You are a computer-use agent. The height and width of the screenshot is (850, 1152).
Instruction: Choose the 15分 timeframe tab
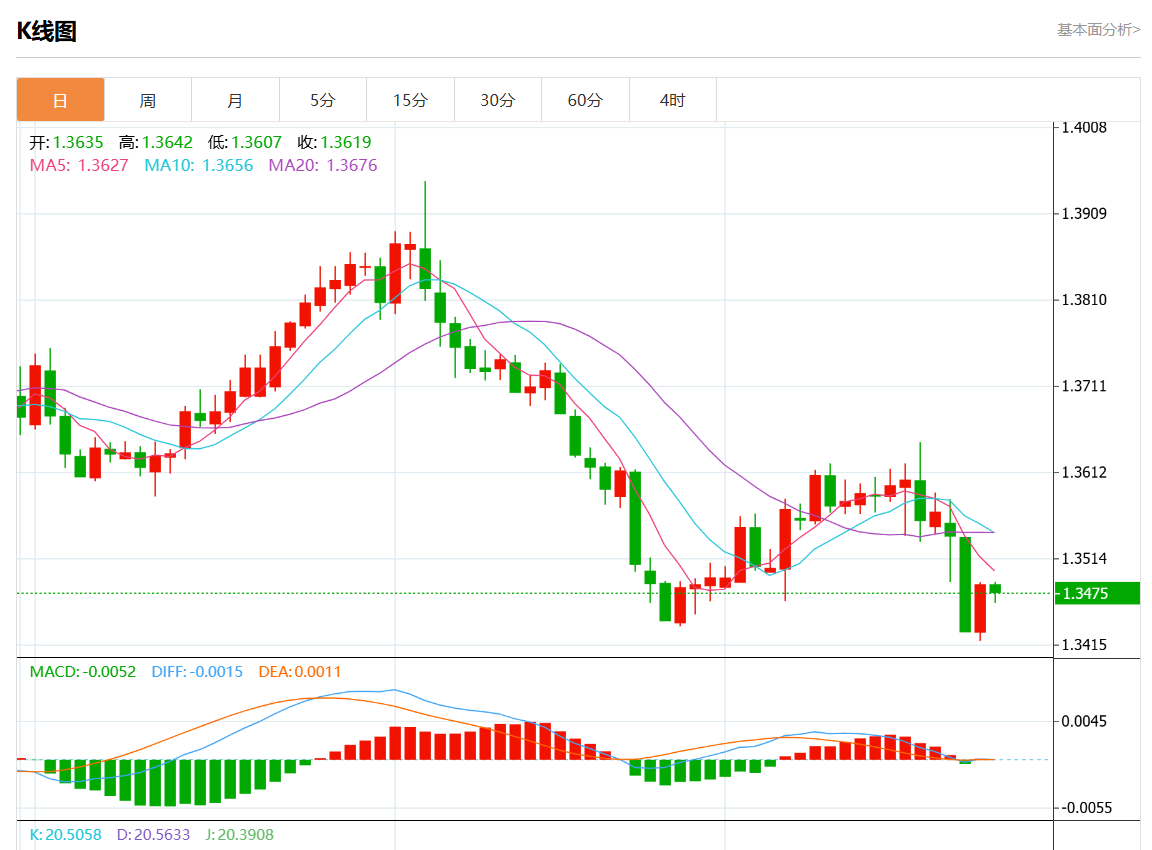click(x=410, y=100)
